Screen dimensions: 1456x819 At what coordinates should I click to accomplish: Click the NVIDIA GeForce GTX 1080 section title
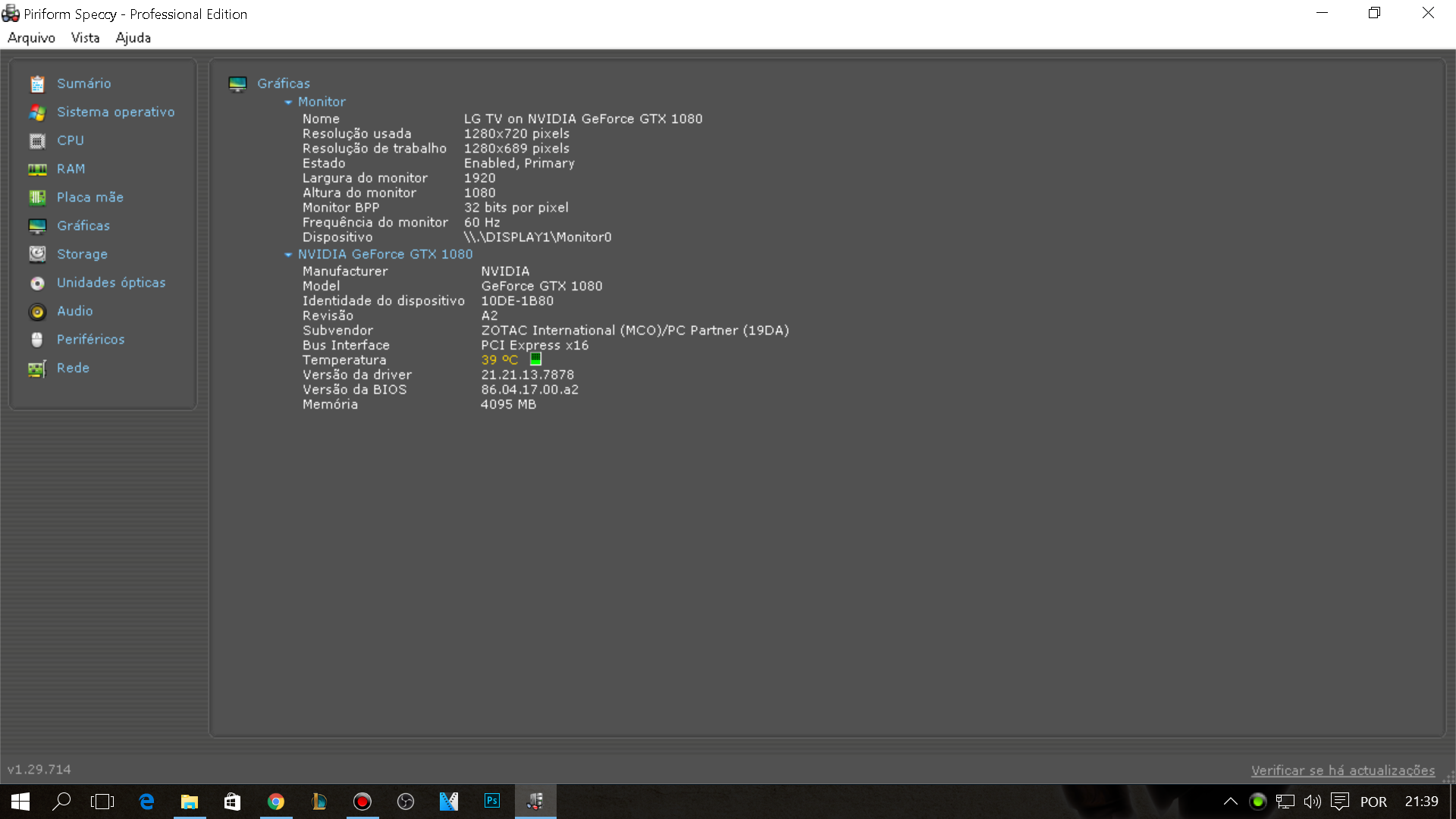coord(385,254)
